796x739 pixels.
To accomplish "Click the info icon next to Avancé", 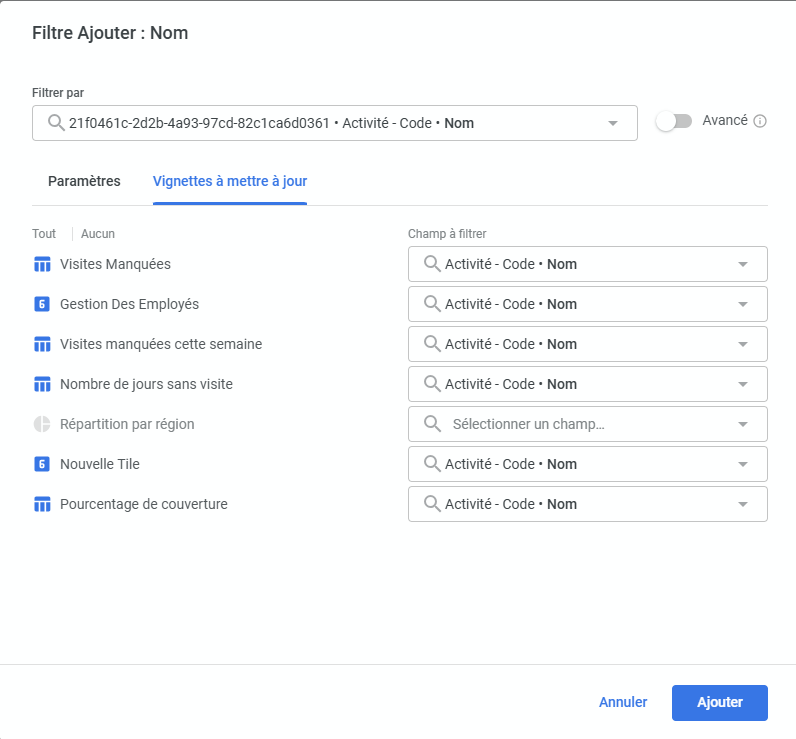I will tap(760, 121).
